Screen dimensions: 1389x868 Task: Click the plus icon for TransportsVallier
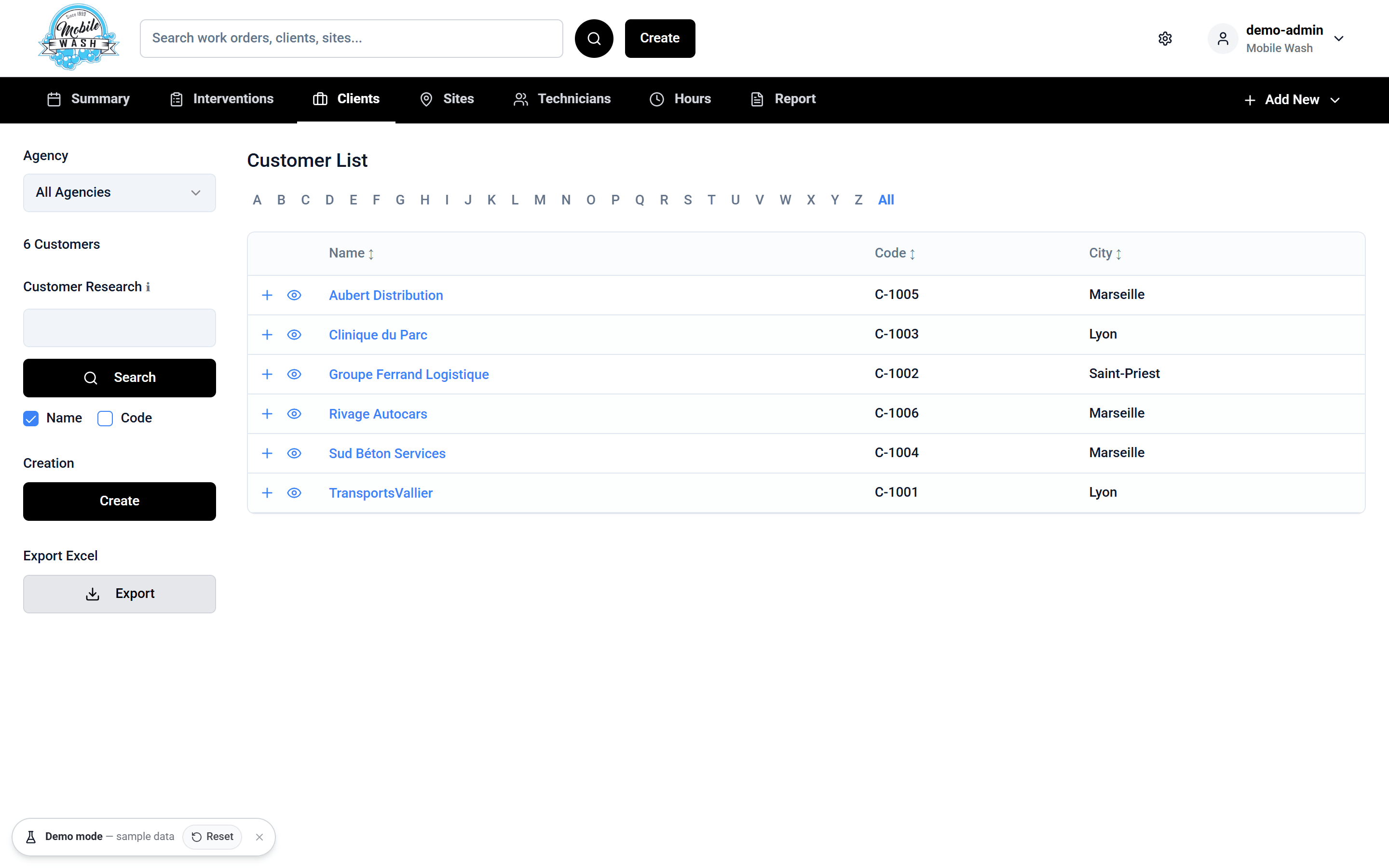(x=267, y=493)
